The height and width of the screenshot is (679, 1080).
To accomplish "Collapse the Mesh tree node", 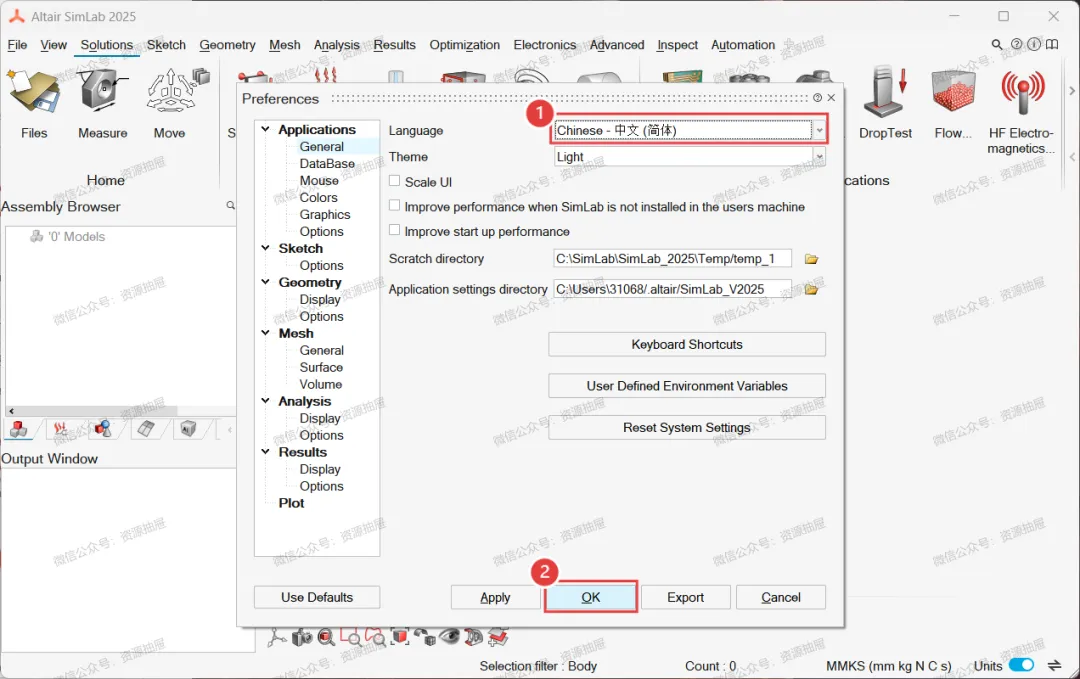I will (x=265, y=333).
